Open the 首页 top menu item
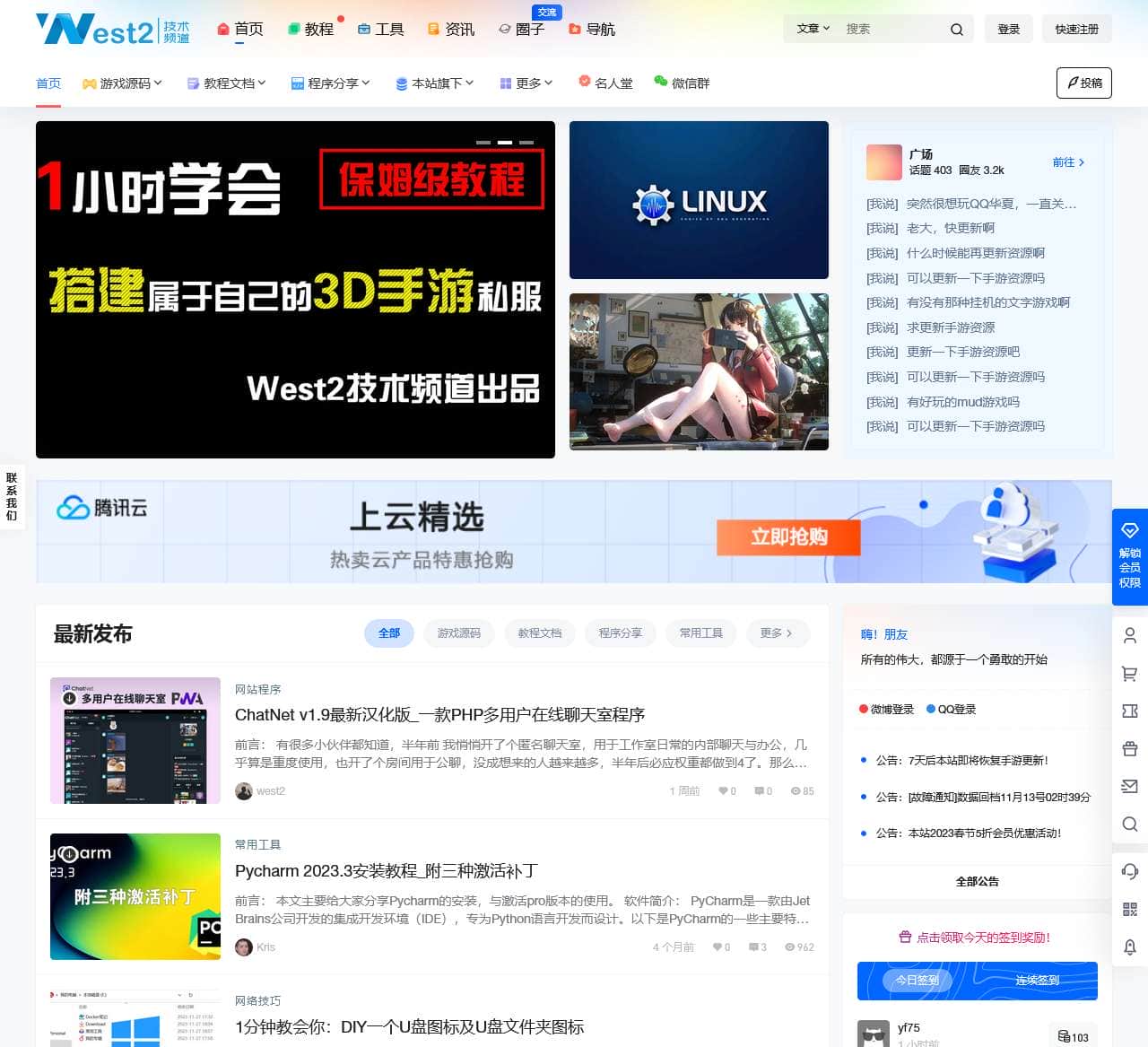This screenshot has height=1047, width=1148. point(240,30)
